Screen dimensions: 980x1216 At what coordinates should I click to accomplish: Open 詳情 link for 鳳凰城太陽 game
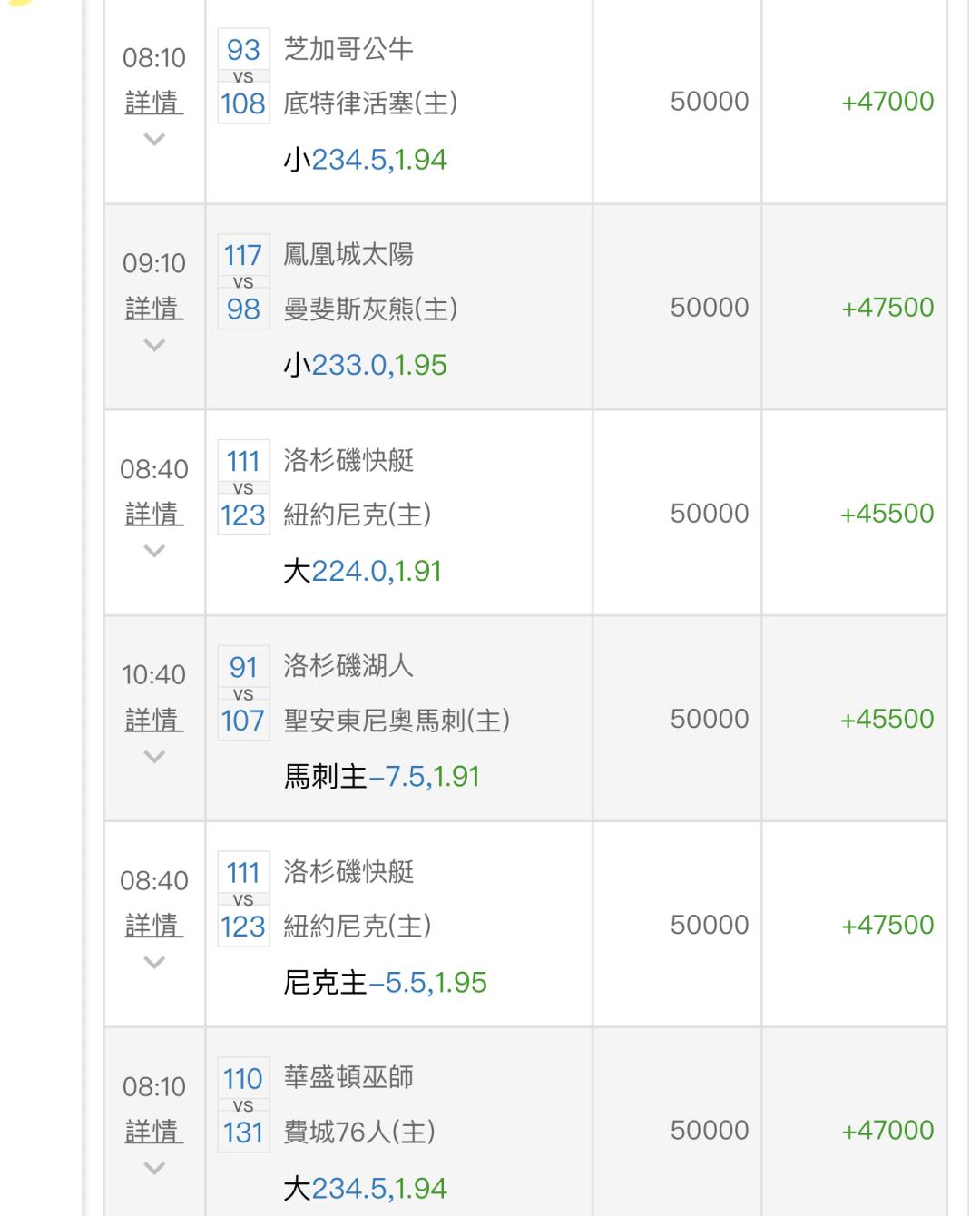pos(154,309)
